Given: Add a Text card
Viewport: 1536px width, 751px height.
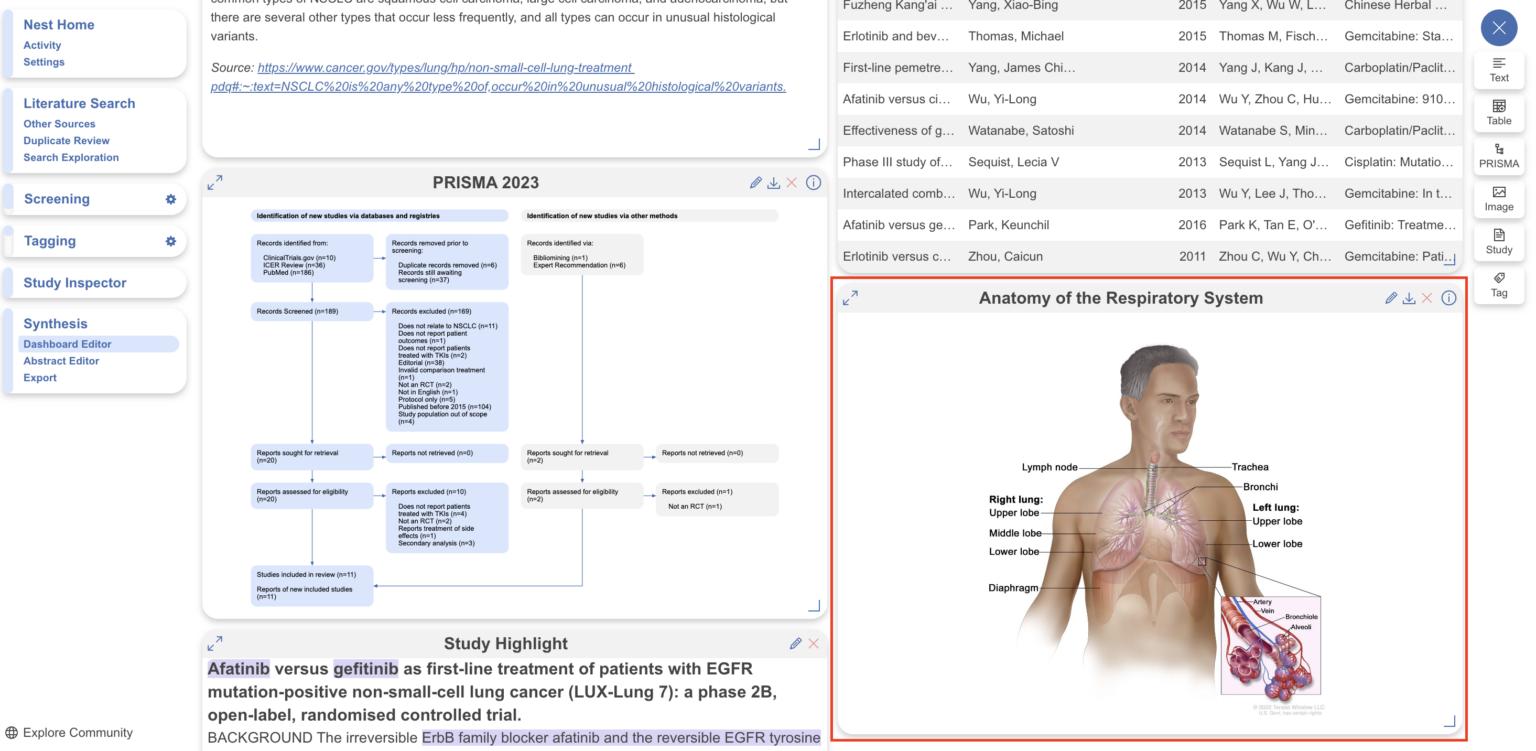Looking at the screenshot, I should (1499, 70).
